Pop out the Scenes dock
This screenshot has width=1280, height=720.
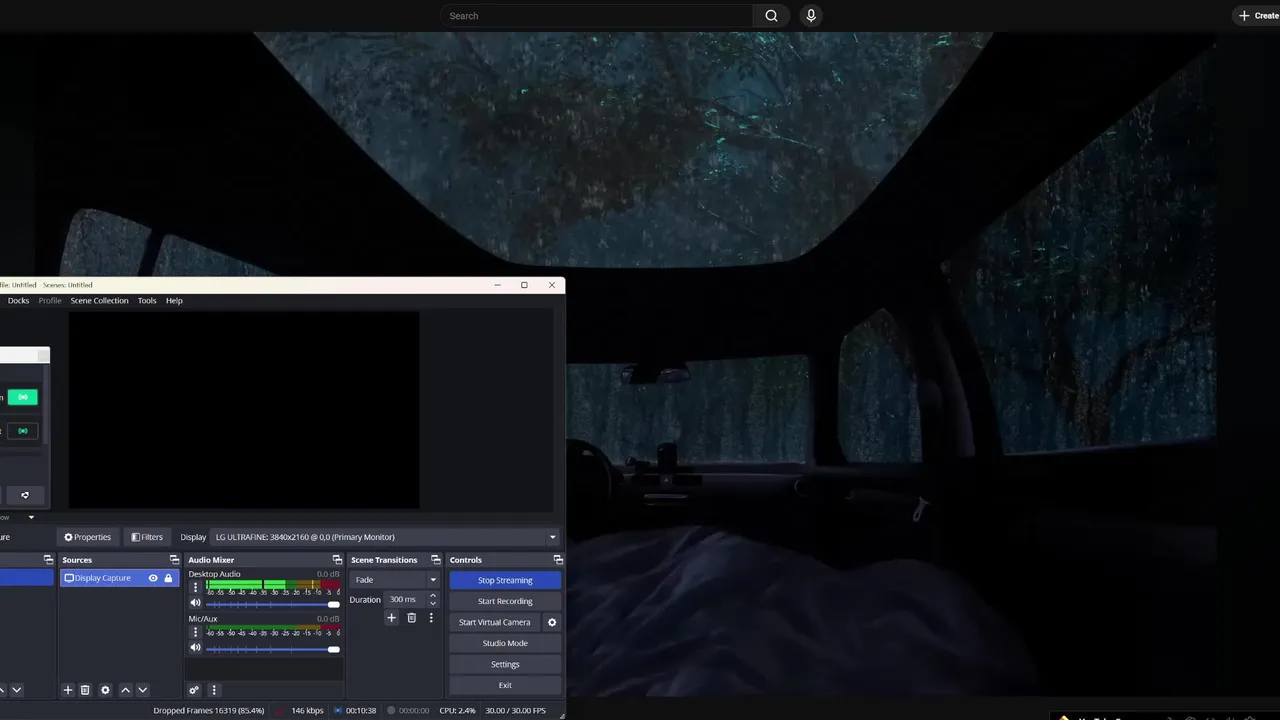(x=48, y=560)
